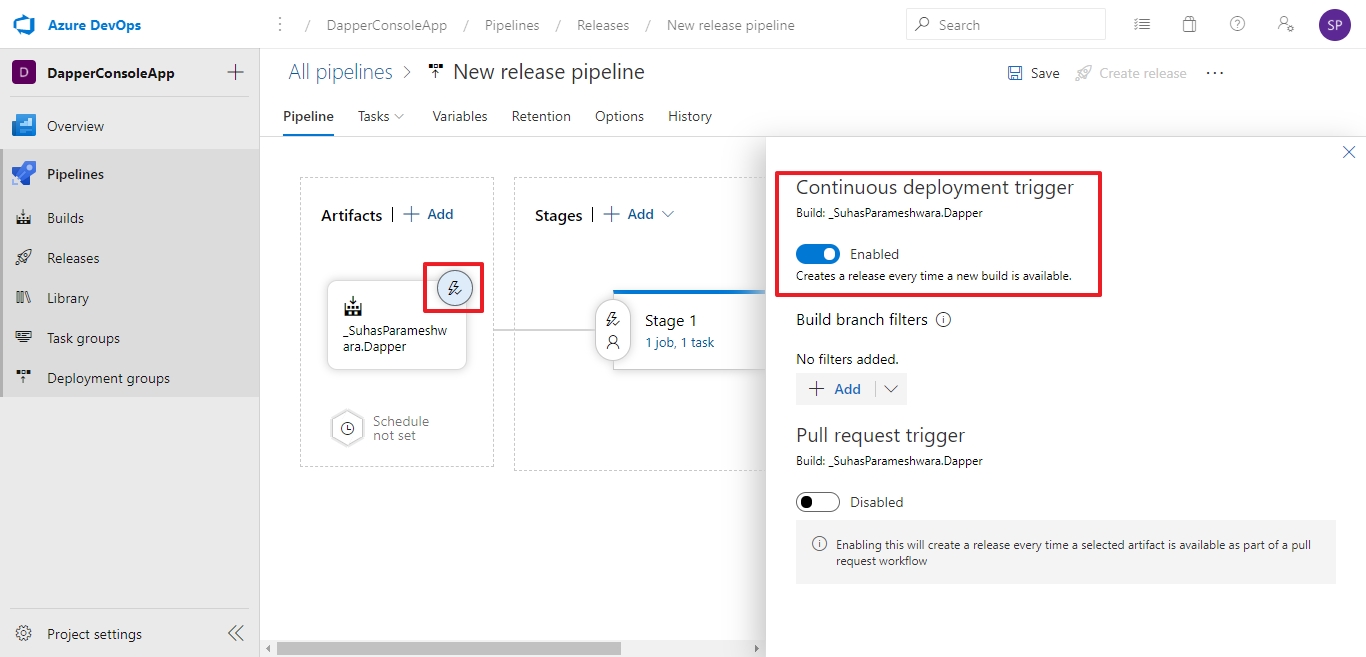
Task: Open the SP profile avatar
Action: [x=1335, y=25]
